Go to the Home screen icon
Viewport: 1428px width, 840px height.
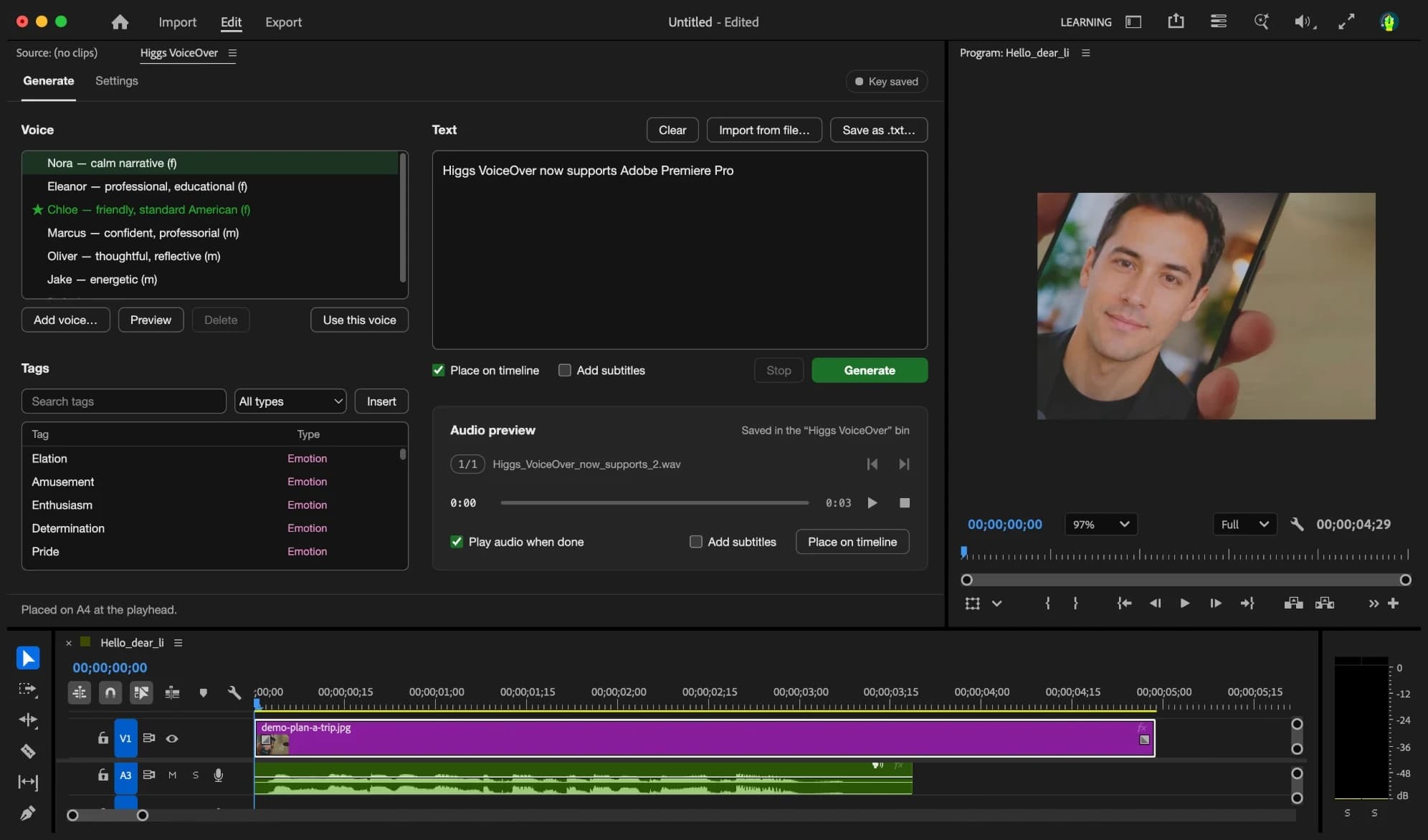tap(120, 22)
